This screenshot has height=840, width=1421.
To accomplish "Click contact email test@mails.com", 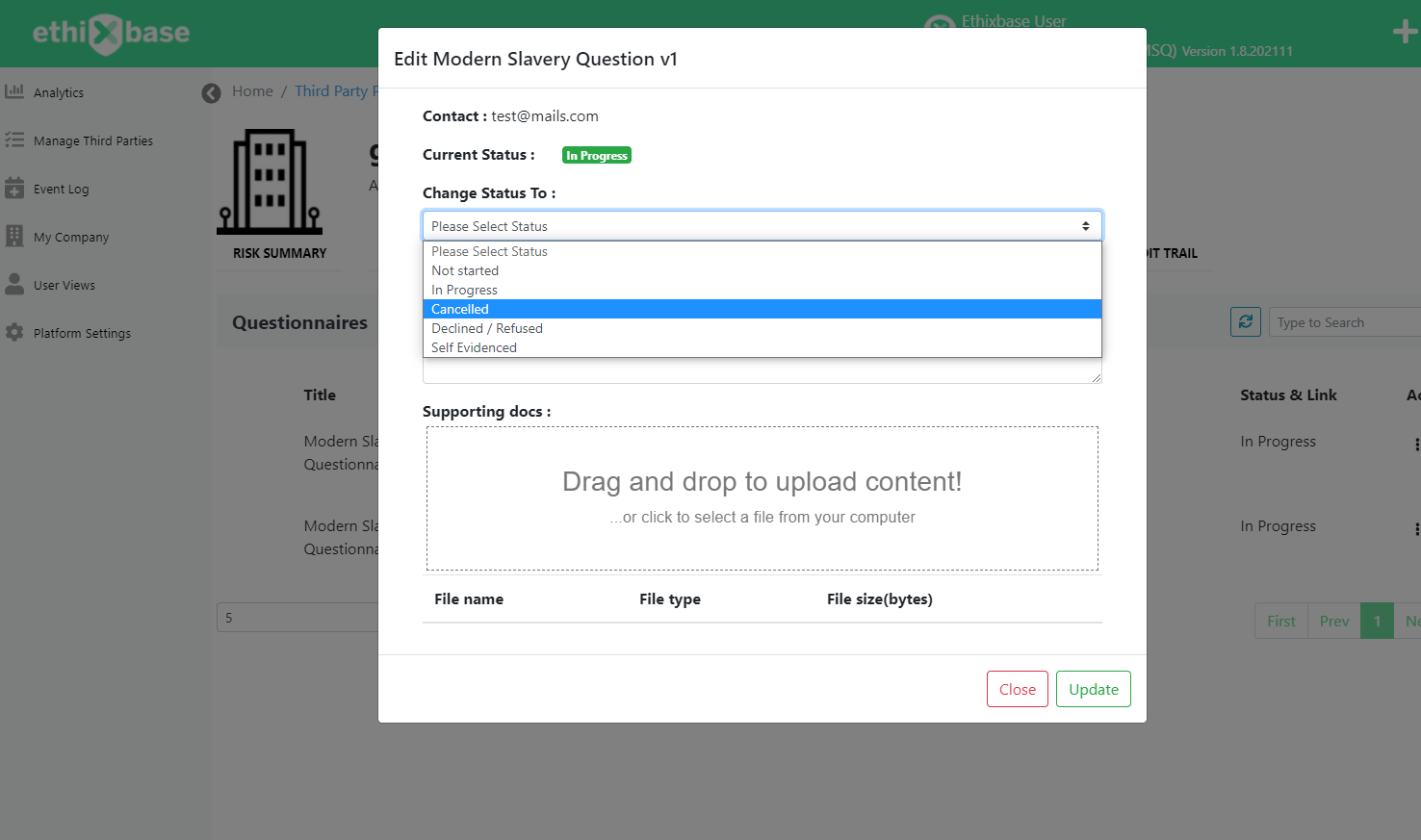I will coord(545,115).
